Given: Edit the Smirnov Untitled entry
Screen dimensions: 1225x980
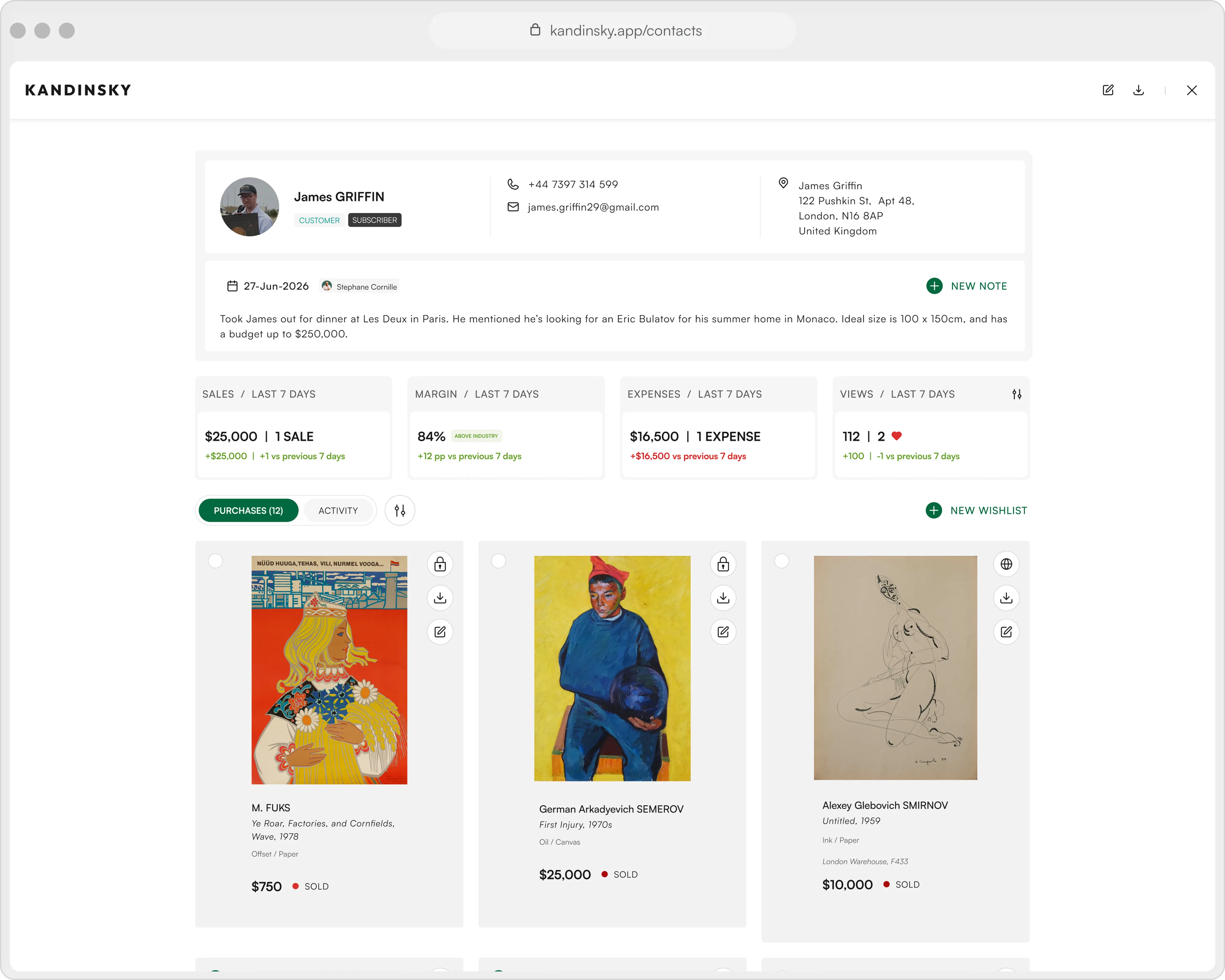Looking at the screenshot, I should (x=1006, y=632).
